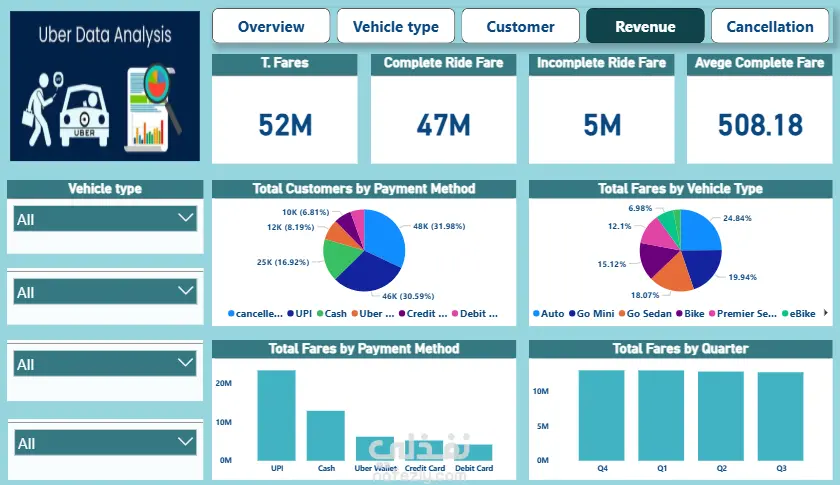
Task: Click the eBike legend entry
Action: pos(799,314)
